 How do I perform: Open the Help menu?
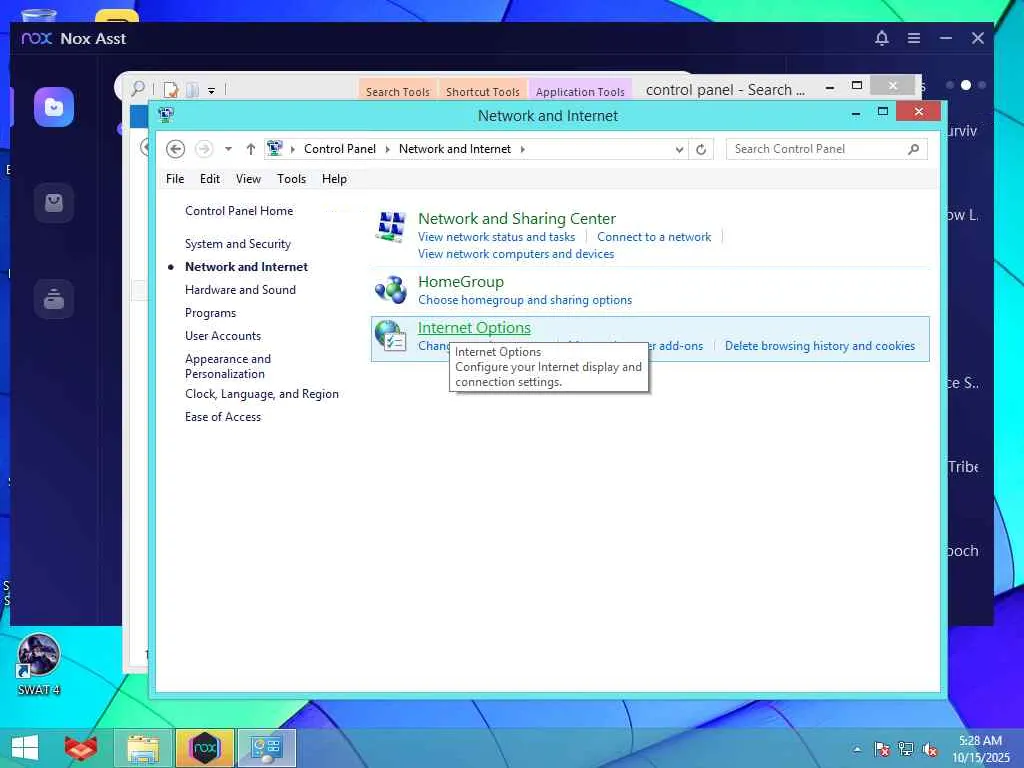tap(334, 178)
